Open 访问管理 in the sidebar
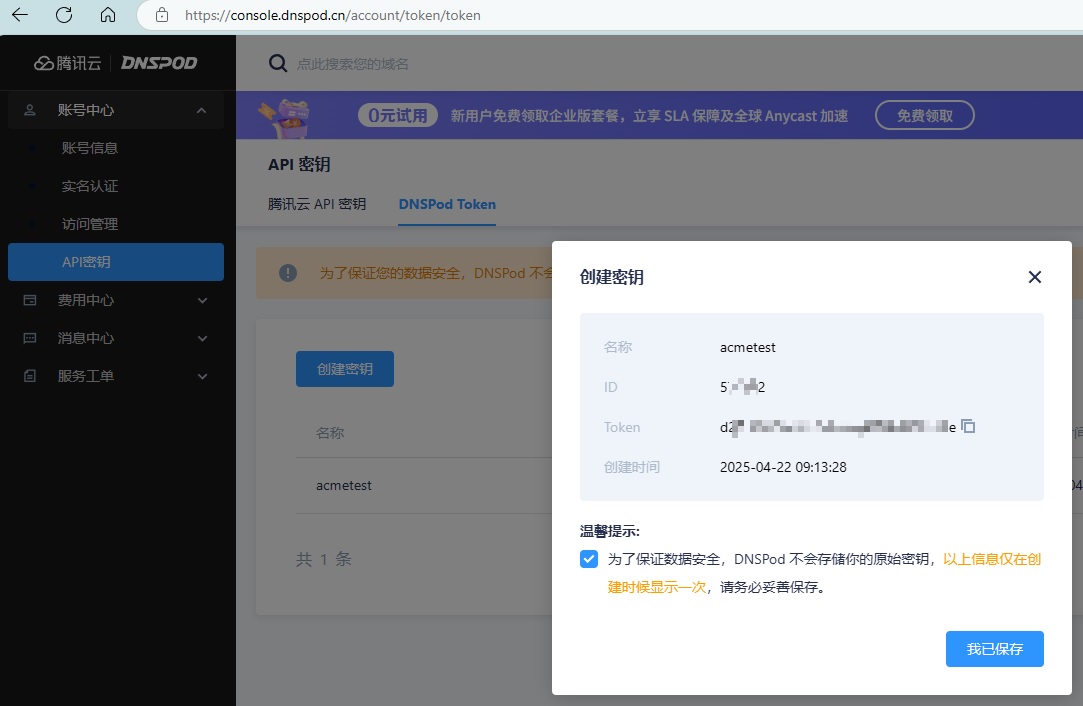Image resolution: width=1083 pixels, height=706 pixels. (x=90, y=224)
